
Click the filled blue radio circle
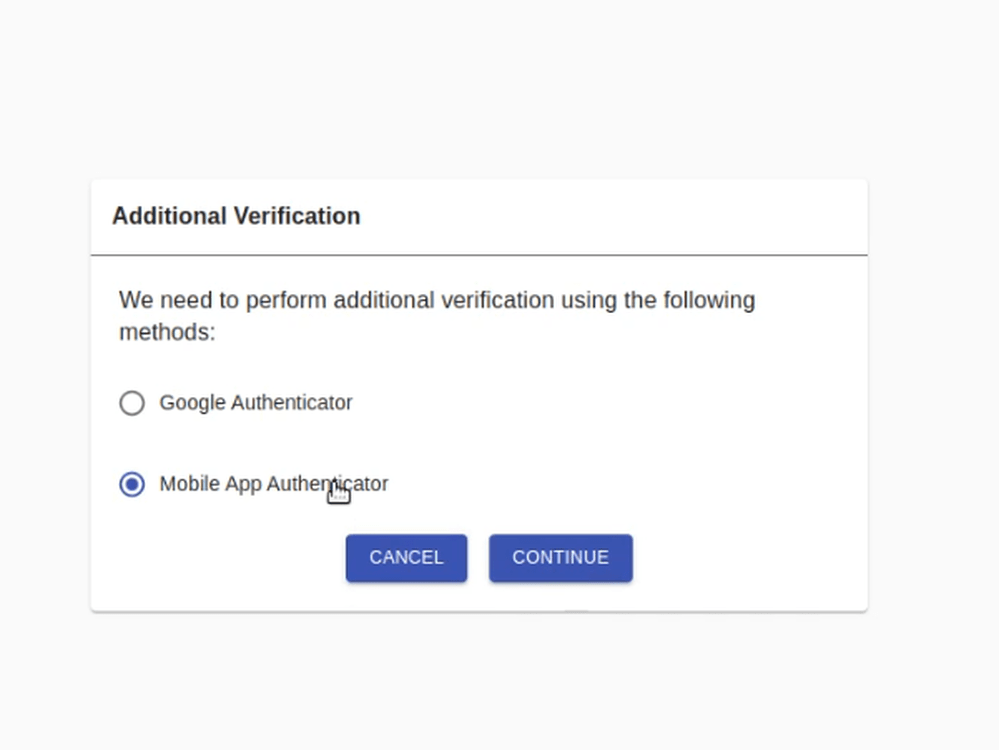pos(132,484)
